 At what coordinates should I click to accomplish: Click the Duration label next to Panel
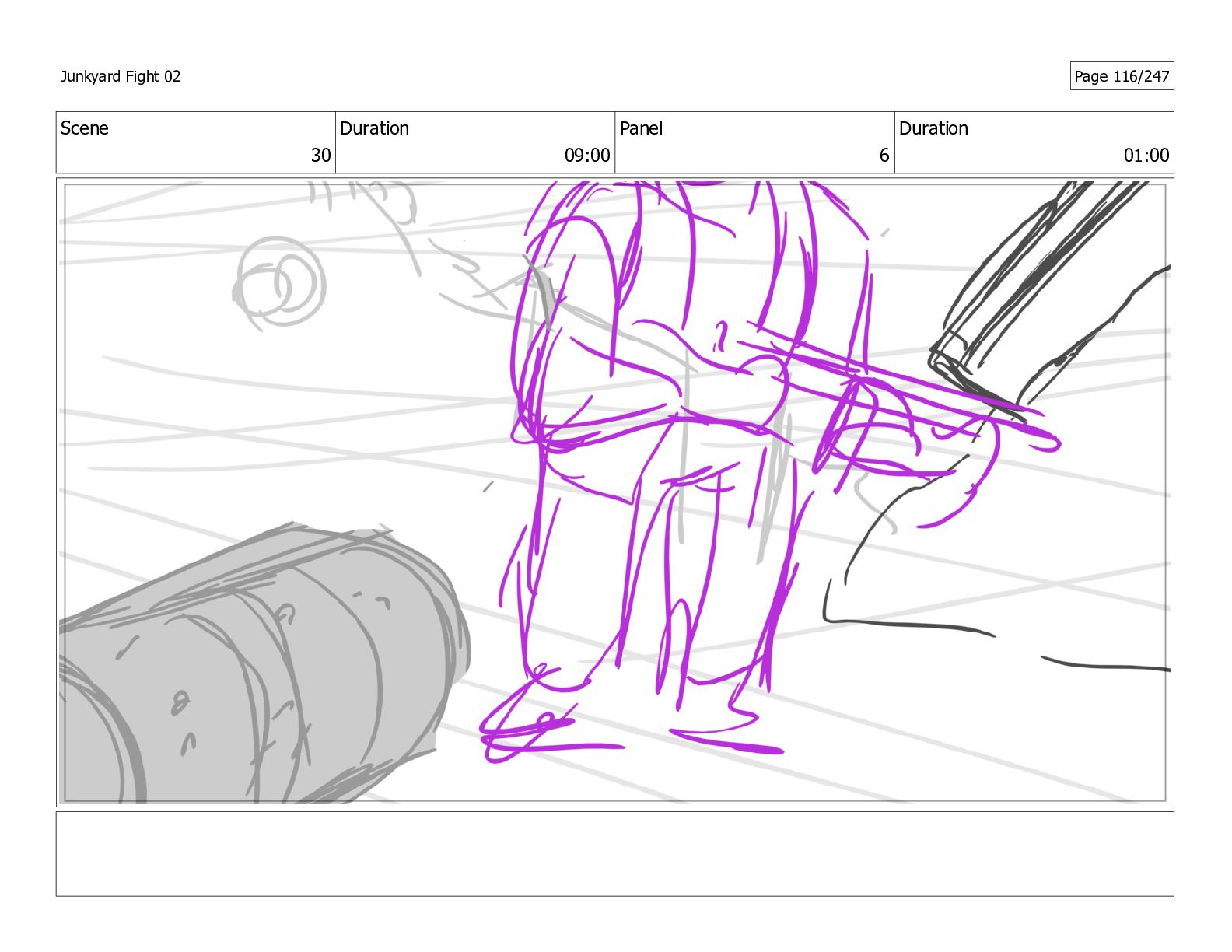pyautogui.click(x=933, y=128)
